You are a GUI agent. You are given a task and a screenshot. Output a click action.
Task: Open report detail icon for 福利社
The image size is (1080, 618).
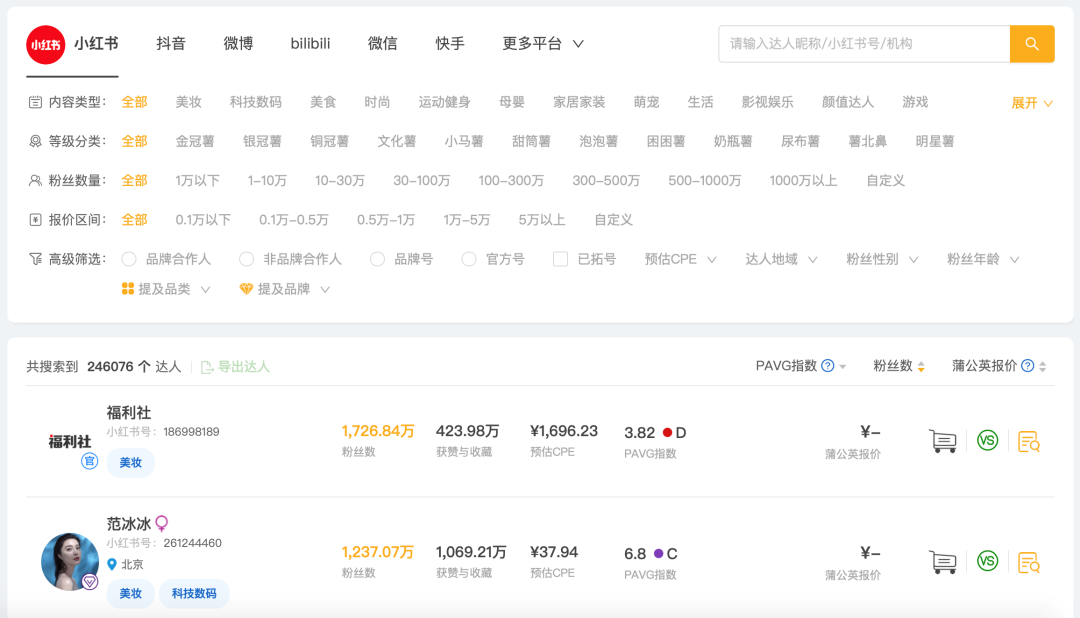(x=1028, y=441)
